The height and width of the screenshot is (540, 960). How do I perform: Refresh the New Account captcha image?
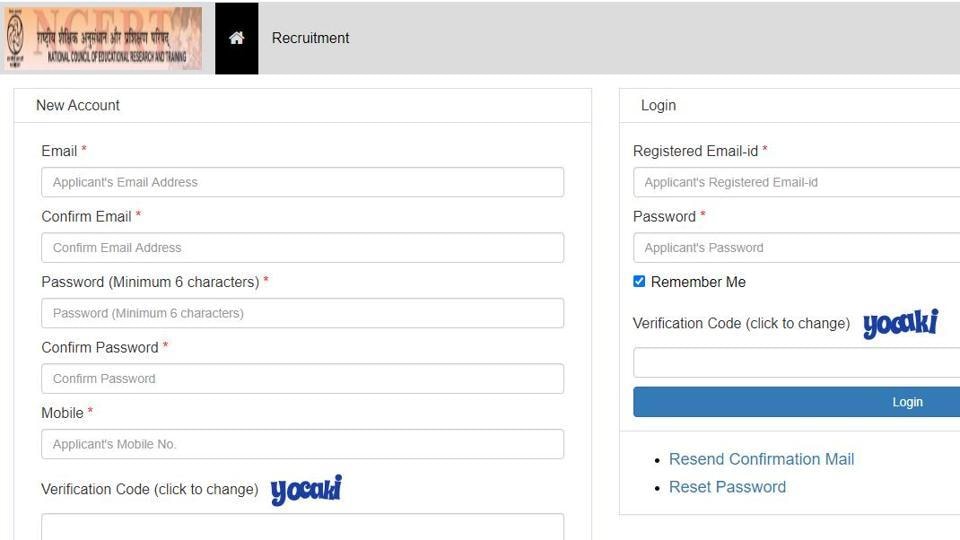[306, 490]
